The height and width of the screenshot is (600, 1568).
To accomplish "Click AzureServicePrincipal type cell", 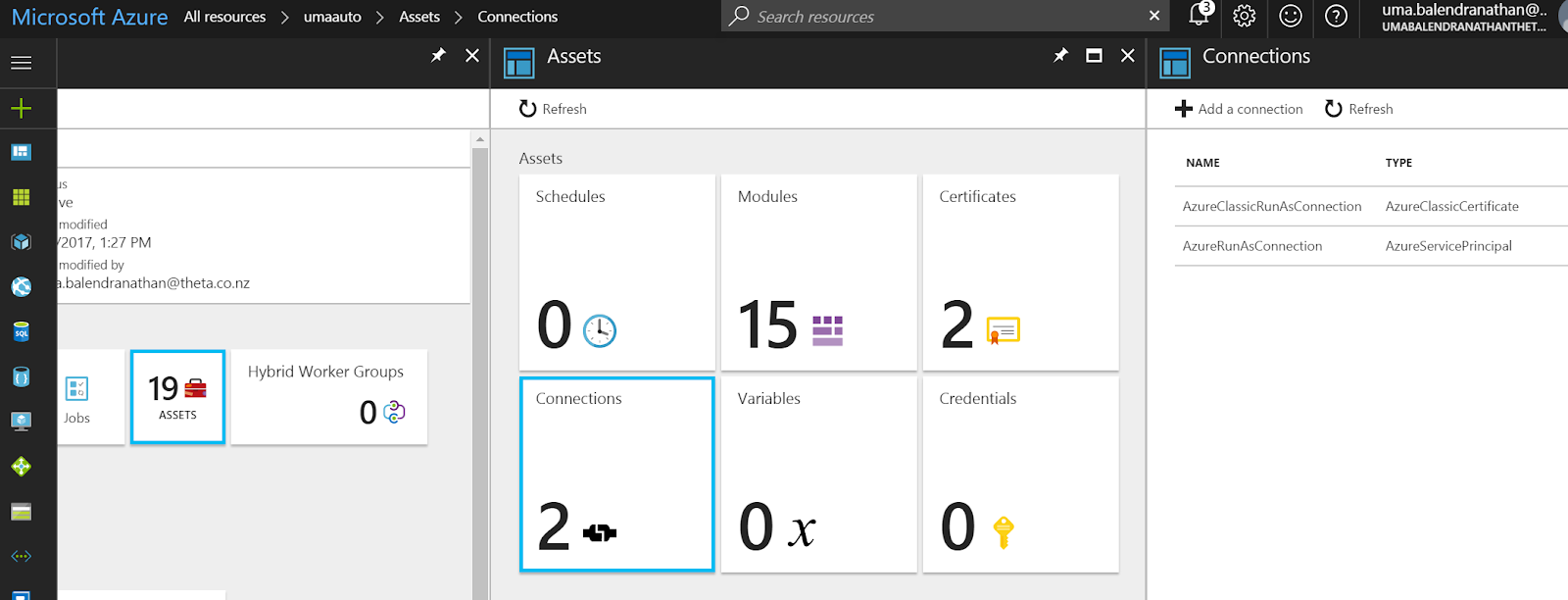I will 1448,246.
